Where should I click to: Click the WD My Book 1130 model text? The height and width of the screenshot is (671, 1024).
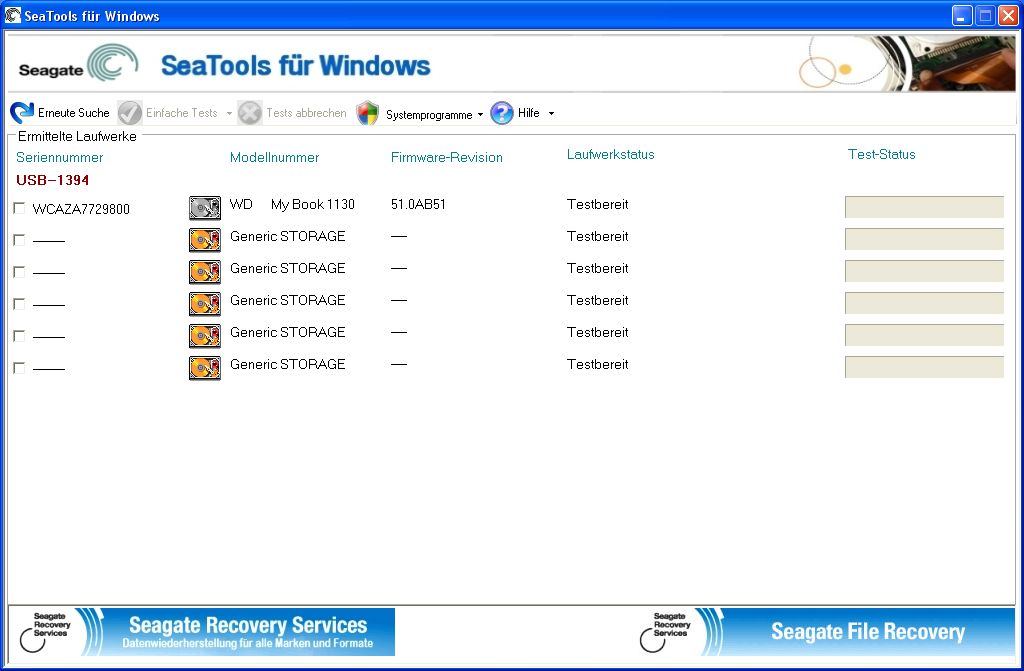point(292,205)
